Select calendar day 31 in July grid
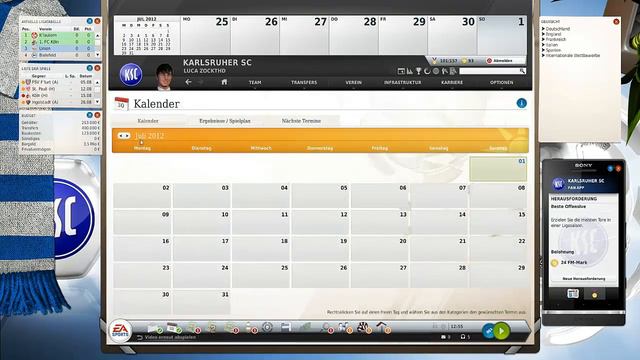Image resolution: width=640 pixels, height=360 pixels. (202, 302)
